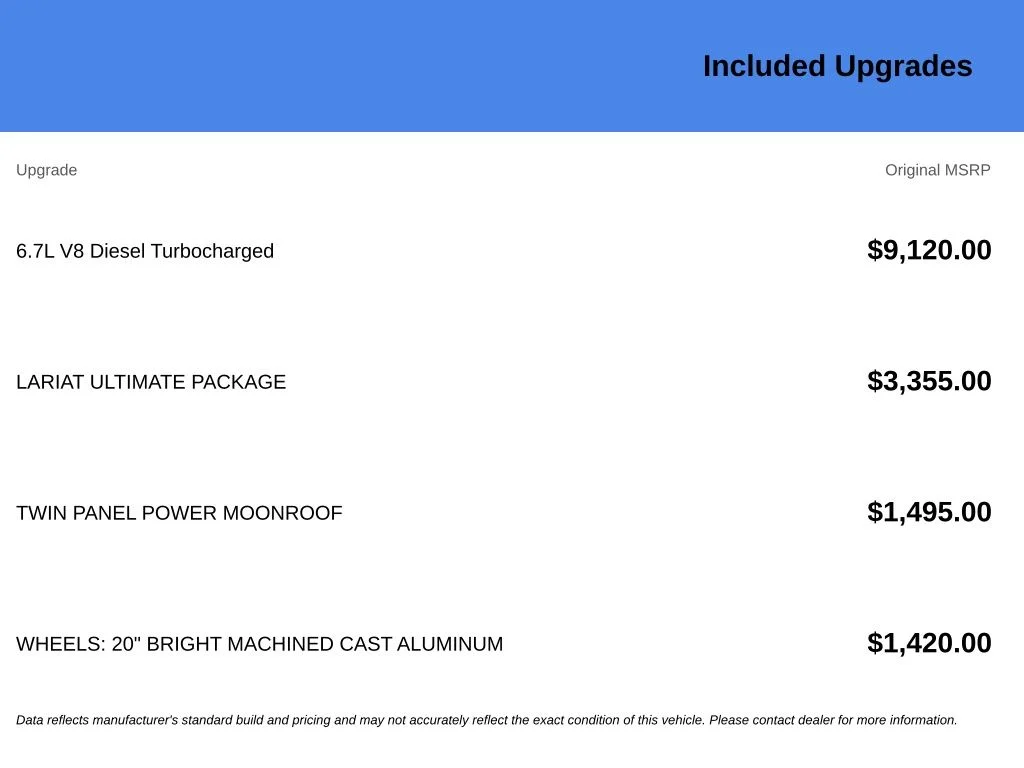This screenshot has width=1024, height=768.
Task: Click the Included Upgrades heading
Action: pos(837,67)
